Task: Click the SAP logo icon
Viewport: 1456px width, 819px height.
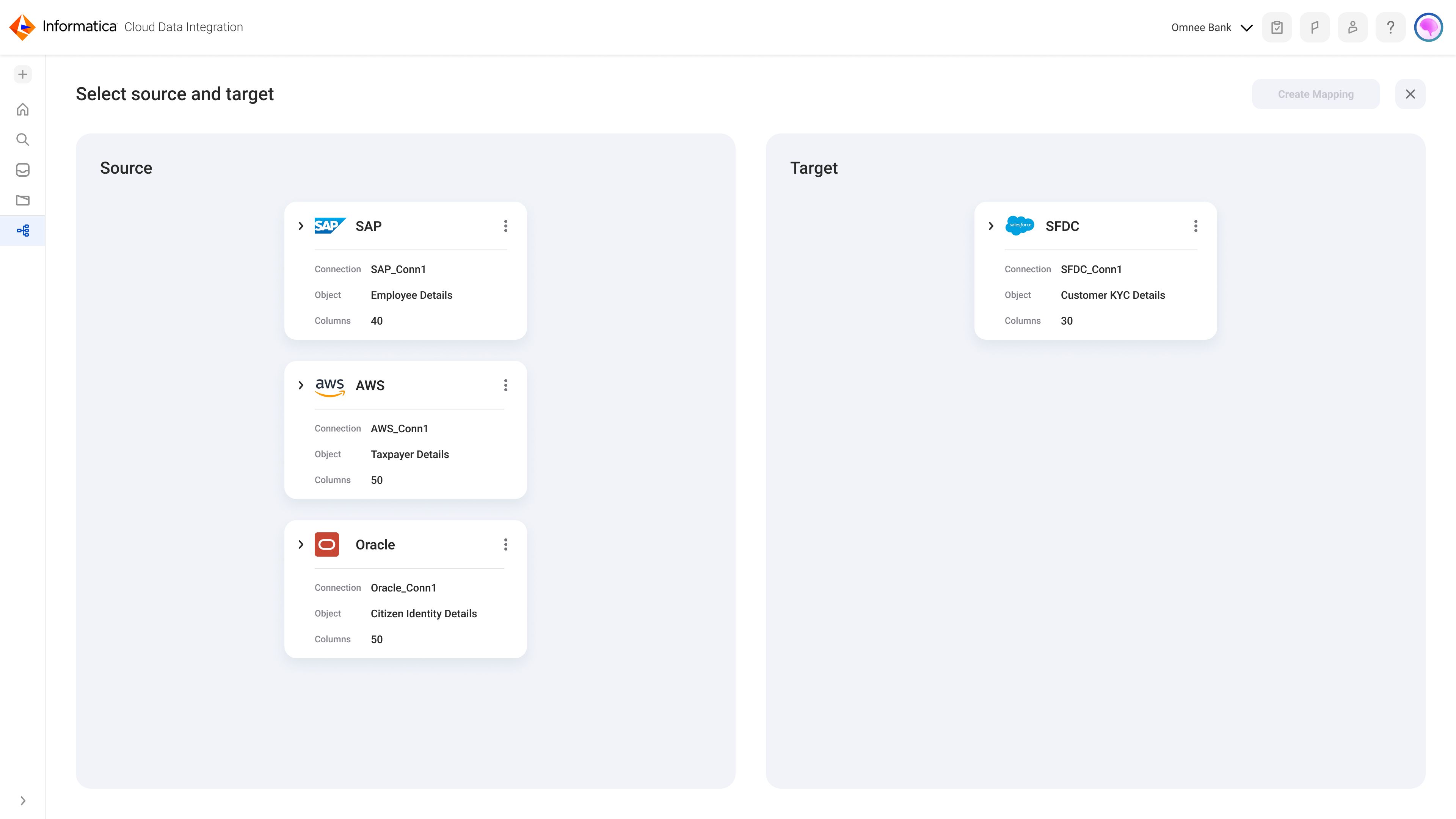Action: 330,226
